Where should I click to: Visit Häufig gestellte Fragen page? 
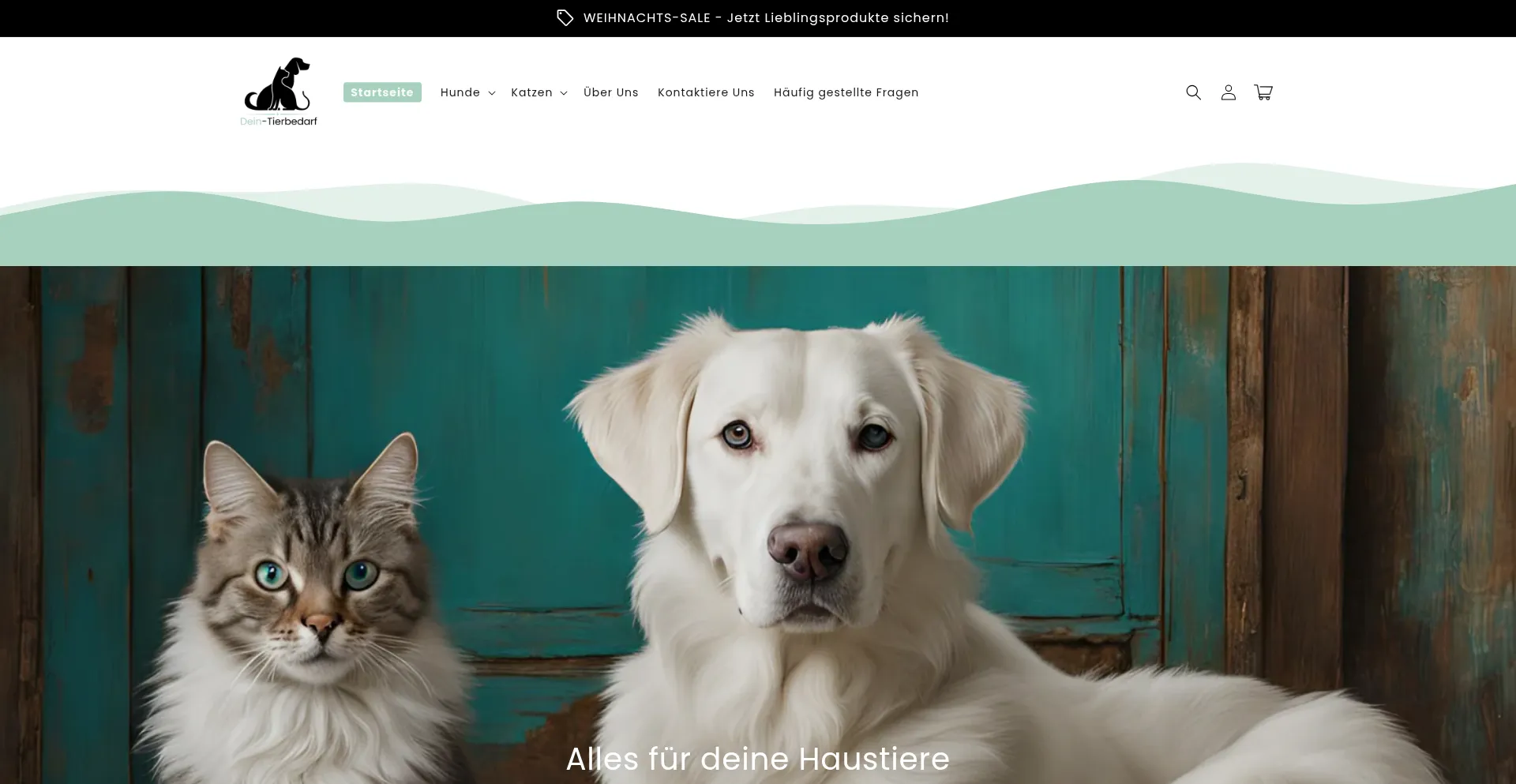tap(846, 92)
